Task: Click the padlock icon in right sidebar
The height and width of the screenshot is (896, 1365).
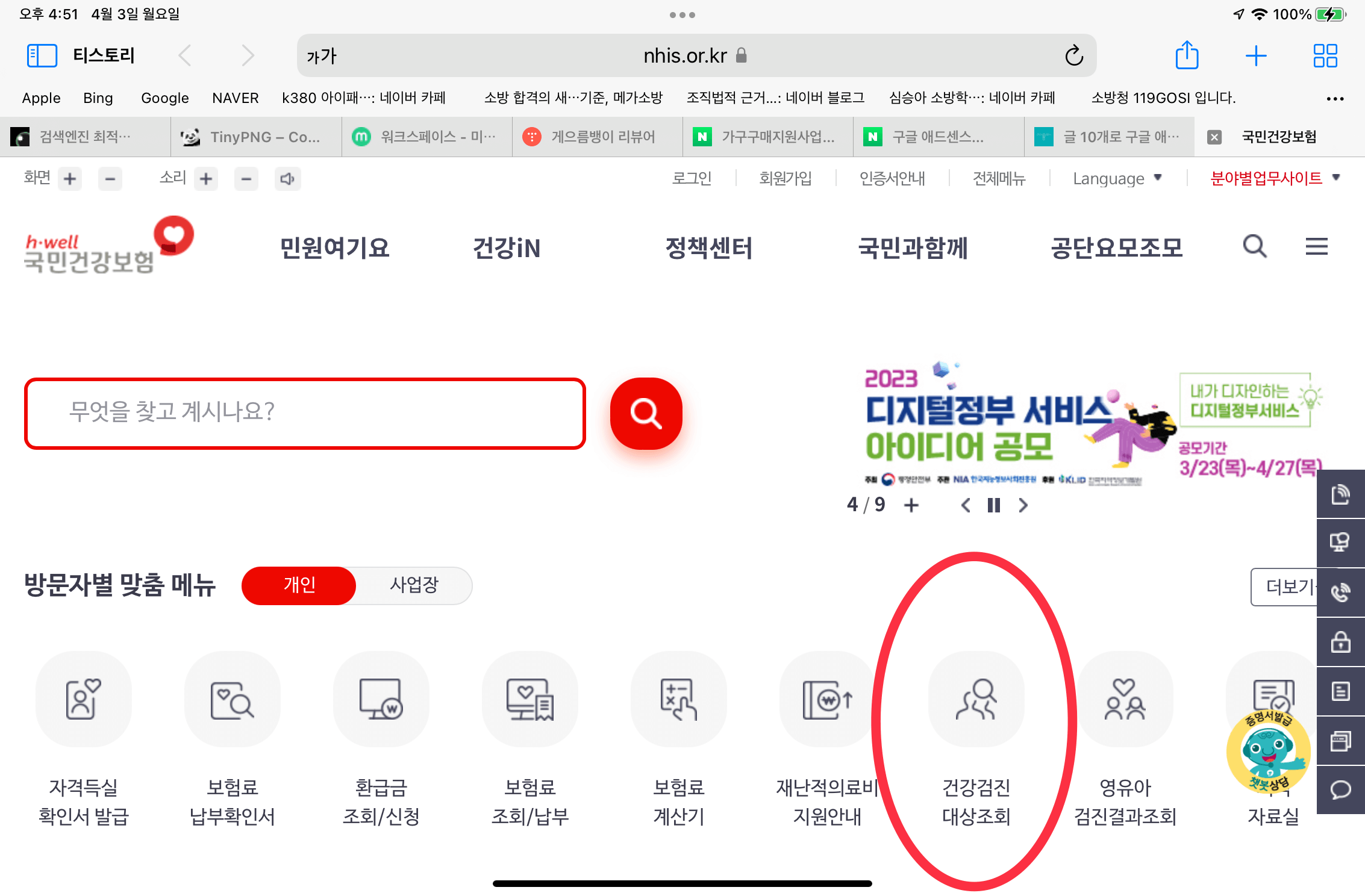Action: point(1340,642)
